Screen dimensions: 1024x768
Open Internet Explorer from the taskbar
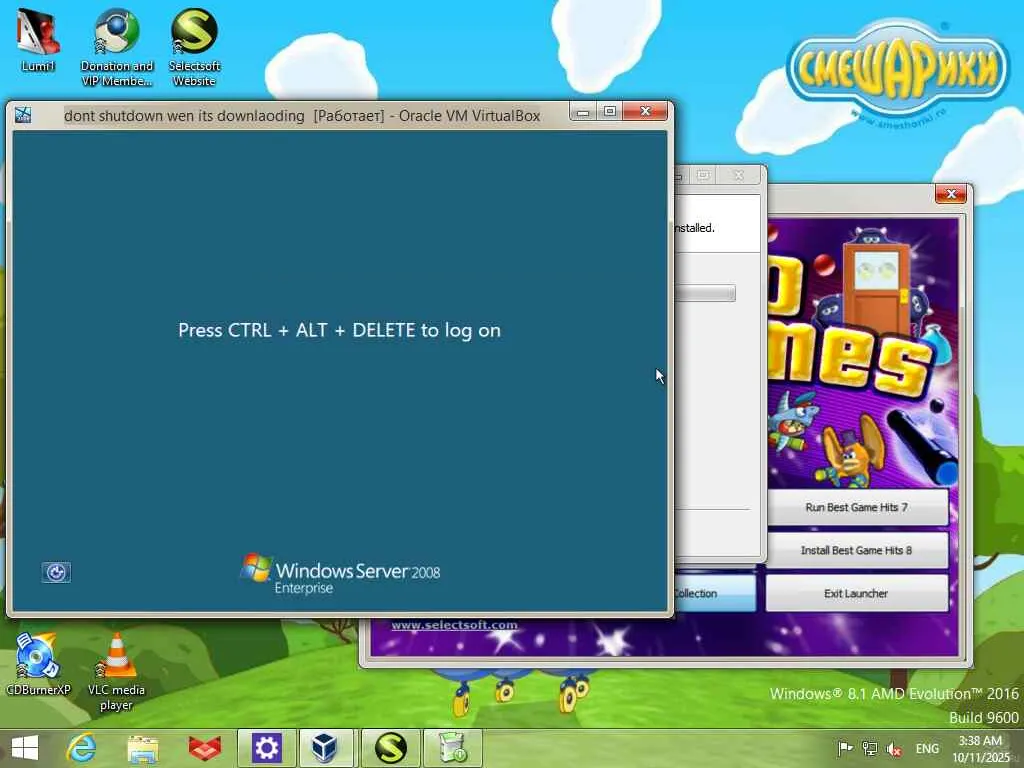82,748
